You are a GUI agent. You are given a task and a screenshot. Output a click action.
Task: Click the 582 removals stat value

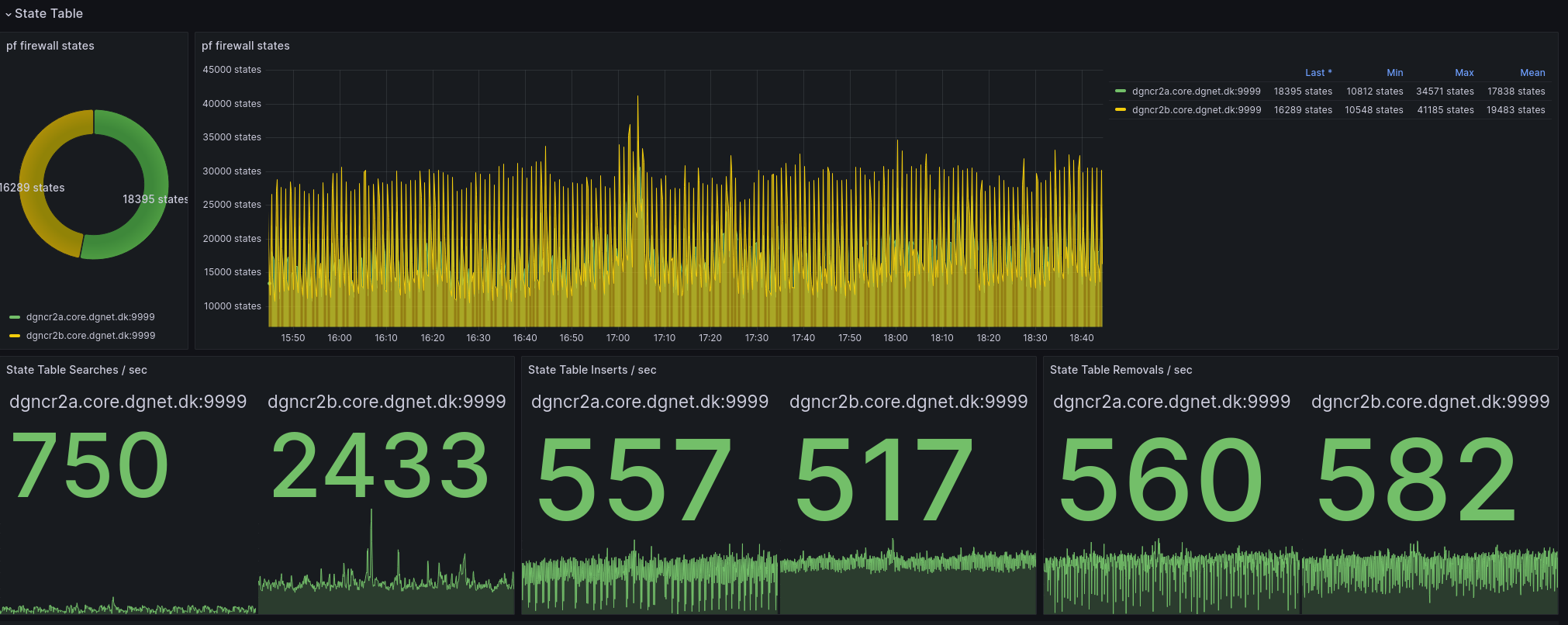pyautogui.click(x=1417, y=478)
